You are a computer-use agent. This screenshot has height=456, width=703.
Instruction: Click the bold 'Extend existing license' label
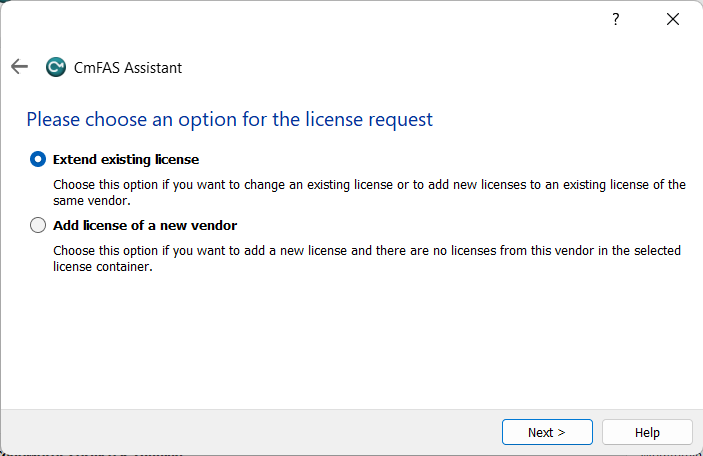click(126, 159)
